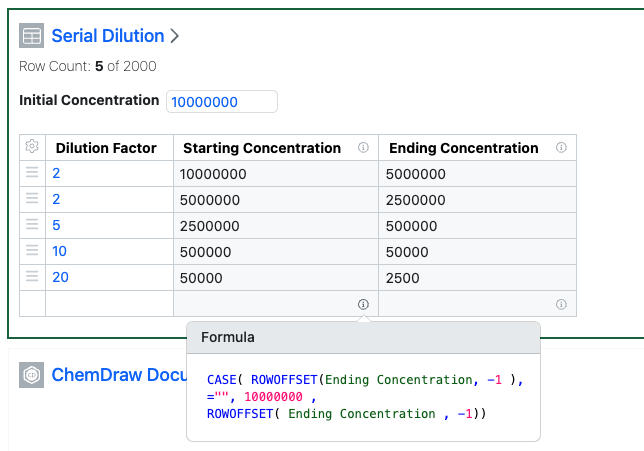
Task: Click drag handle of the dilution factor 20 row
Action: tap(32, 278)
